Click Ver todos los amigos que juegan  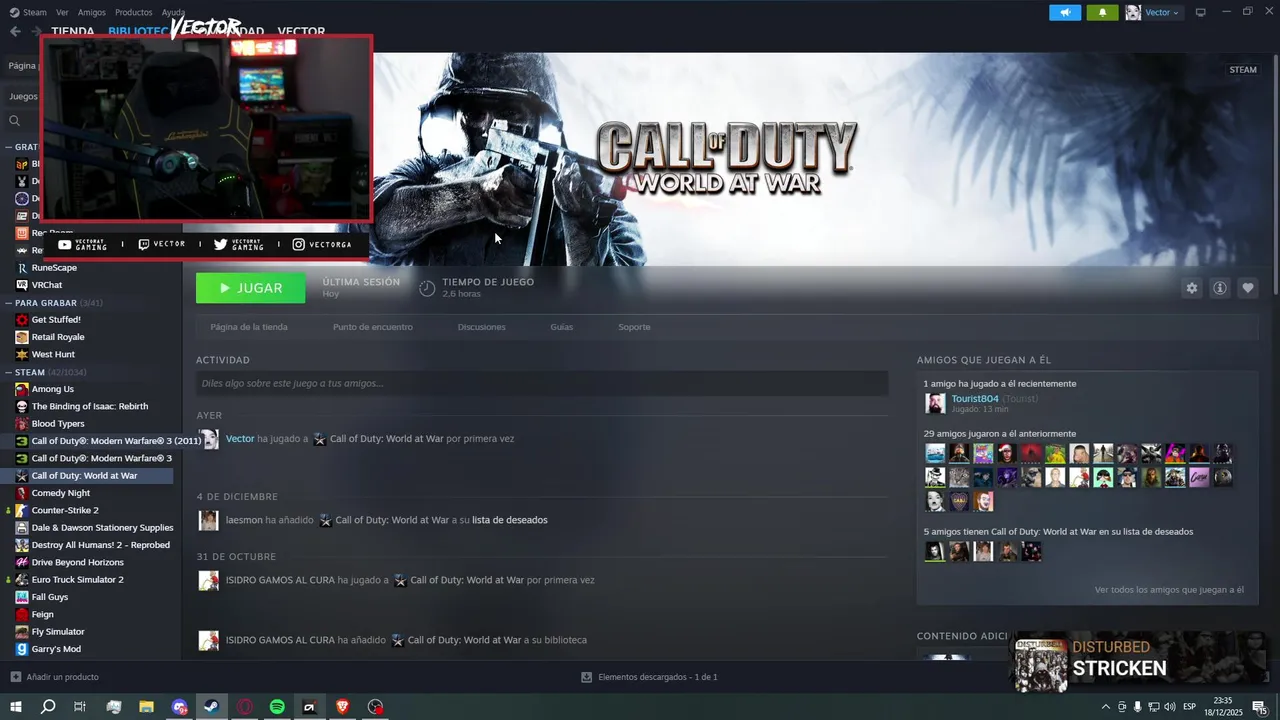(x=1169, y=590)
